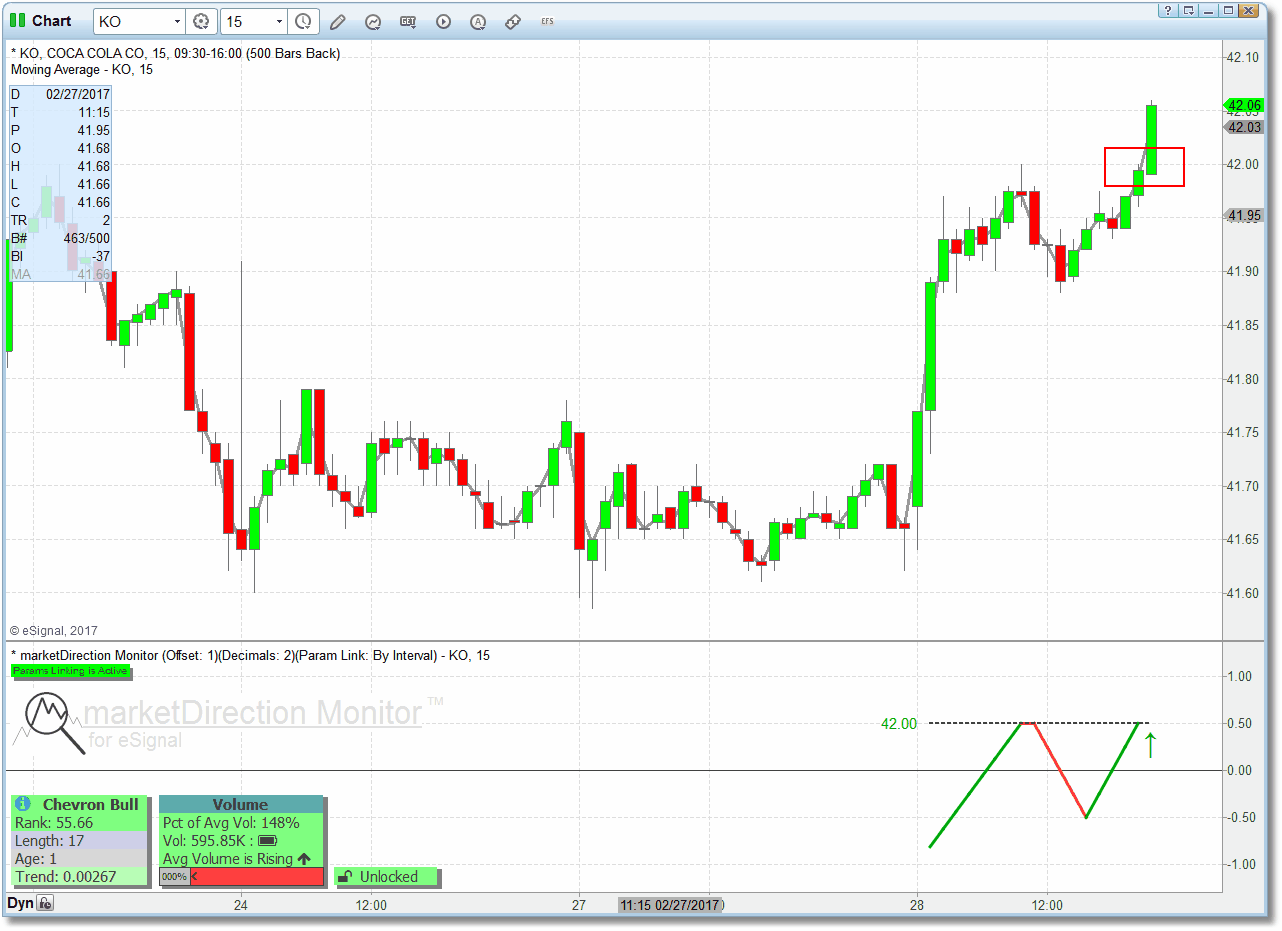Screen dimensions: 1282x931
Task: Click the link chain toolbar icon
Action: [x=512, y=21]
